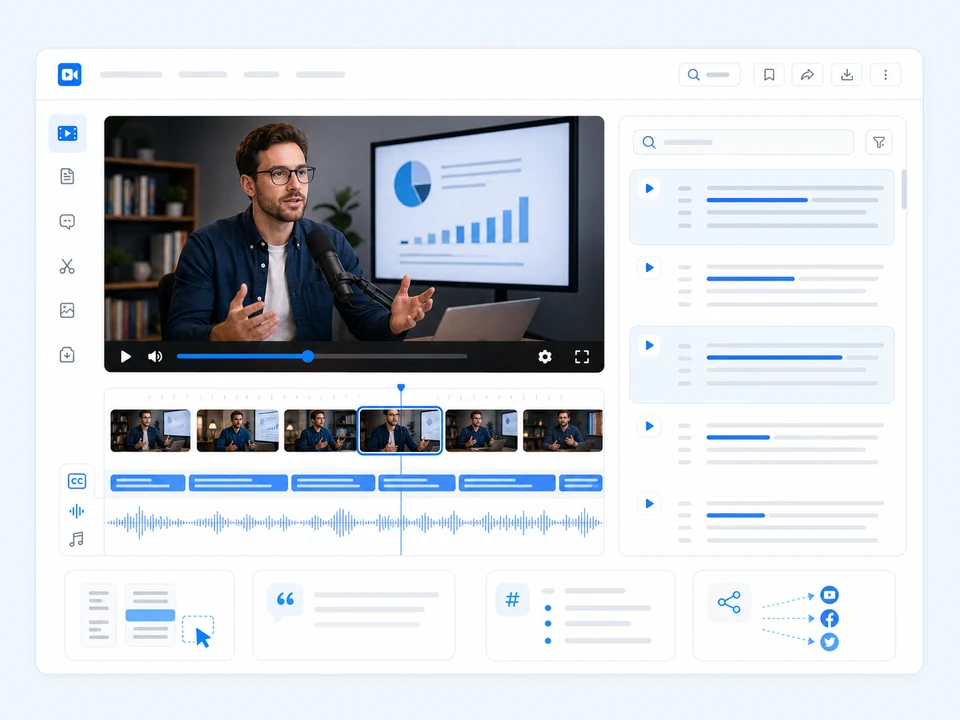Select the second timeline thumbnail with lamp

coord(238,431)
